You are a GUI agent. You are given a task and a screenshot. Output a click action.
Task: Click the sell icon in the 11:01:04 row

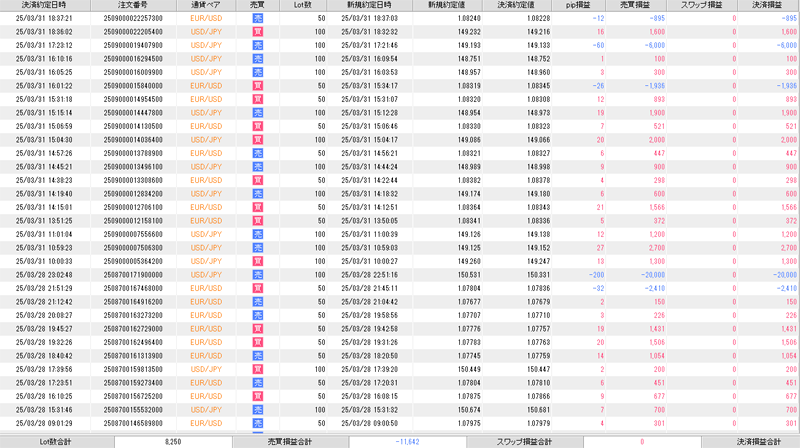pos(258,235)
